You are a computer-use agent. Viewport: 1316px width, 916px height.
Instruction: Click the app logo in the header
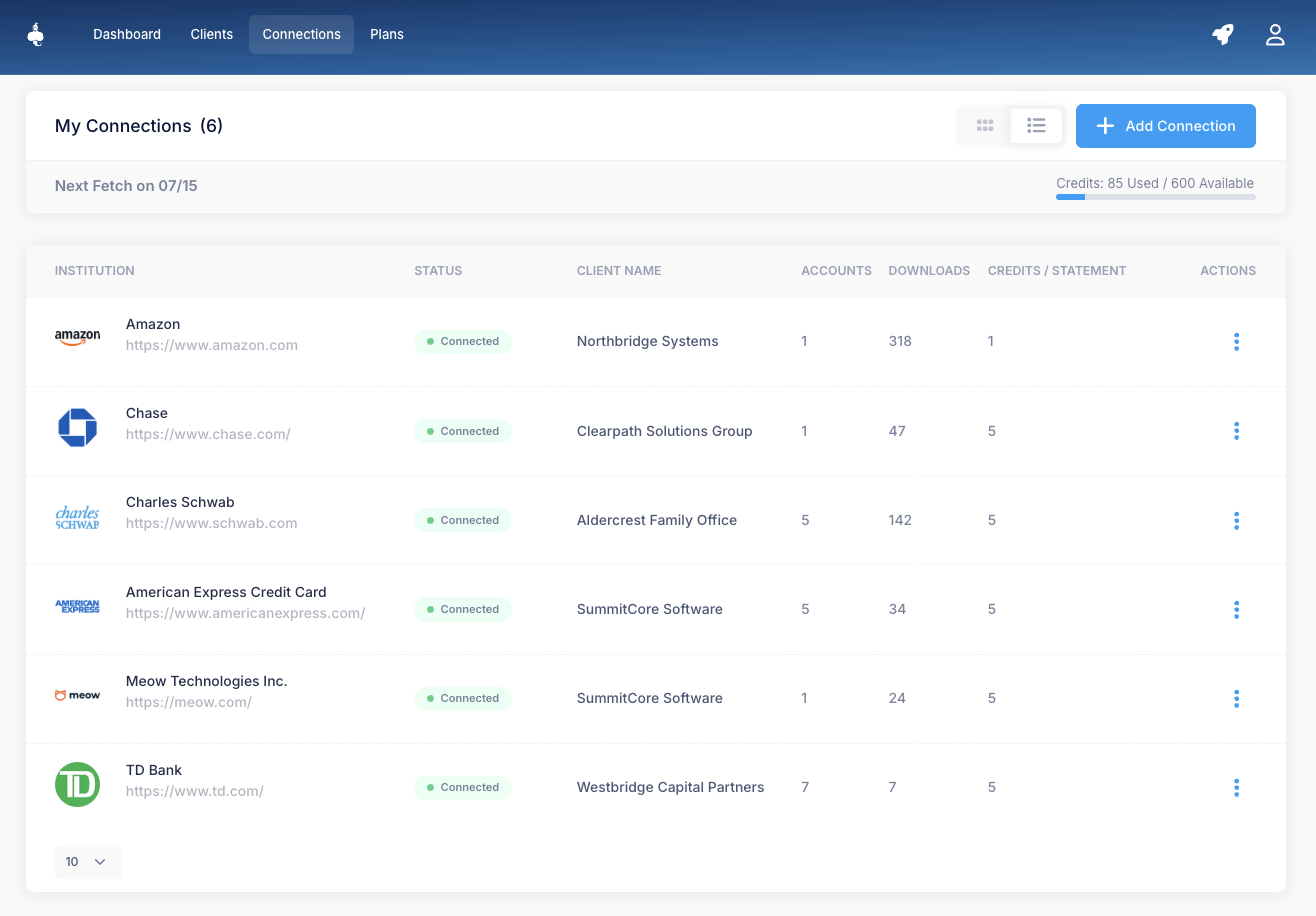36,35
